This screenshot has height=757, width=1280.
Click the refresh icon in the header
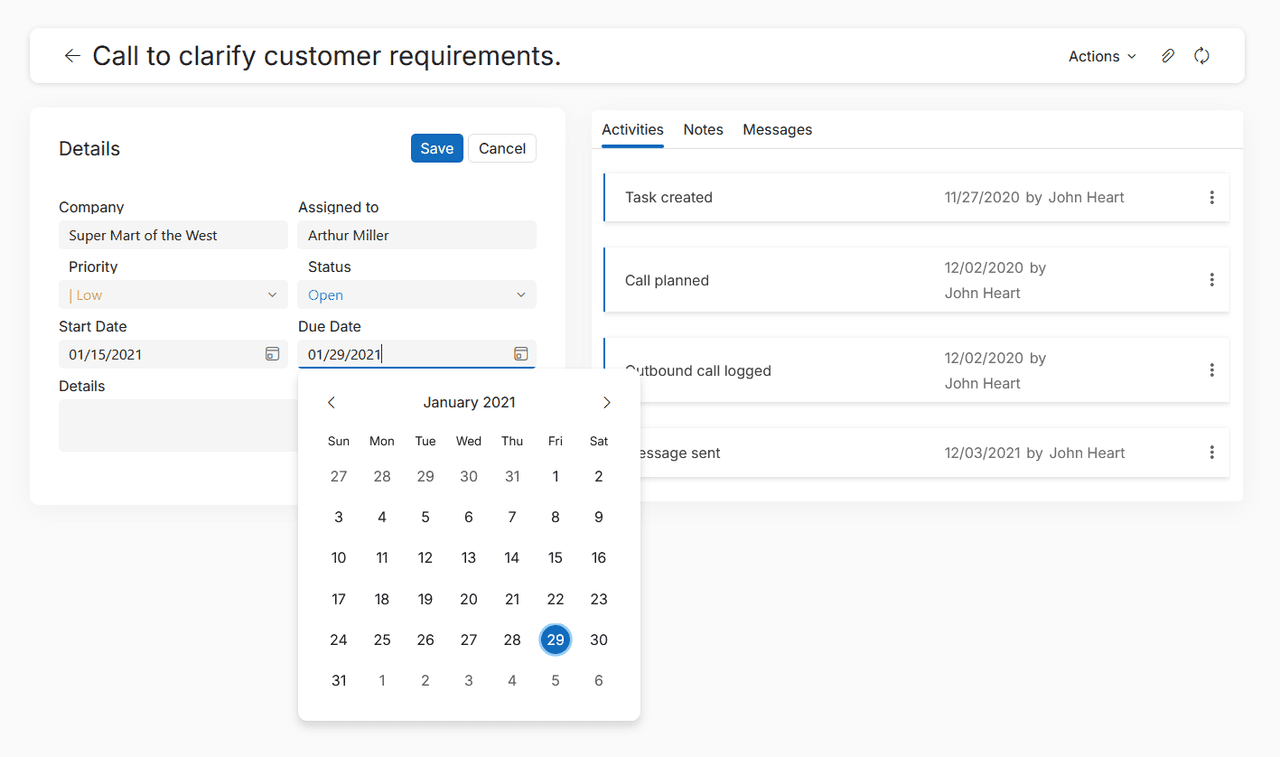[x=1202, y=56]
